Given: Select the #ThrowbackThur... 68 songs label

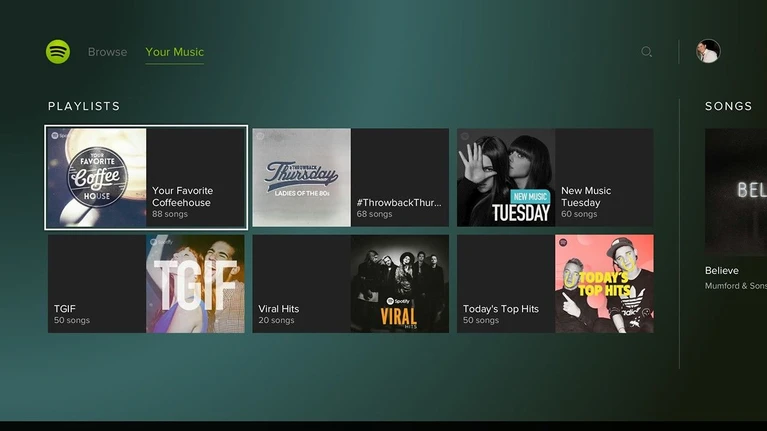Looking at the screenshot, I should 398,207.
